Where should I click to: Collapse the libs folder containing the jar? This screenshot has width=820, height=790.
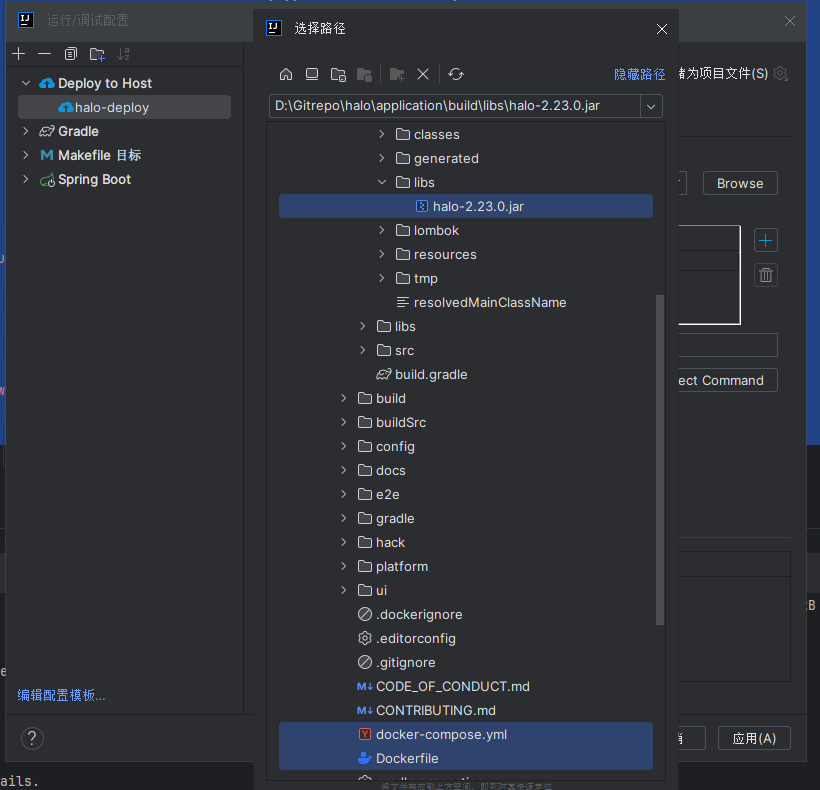[x=382, y=183]
